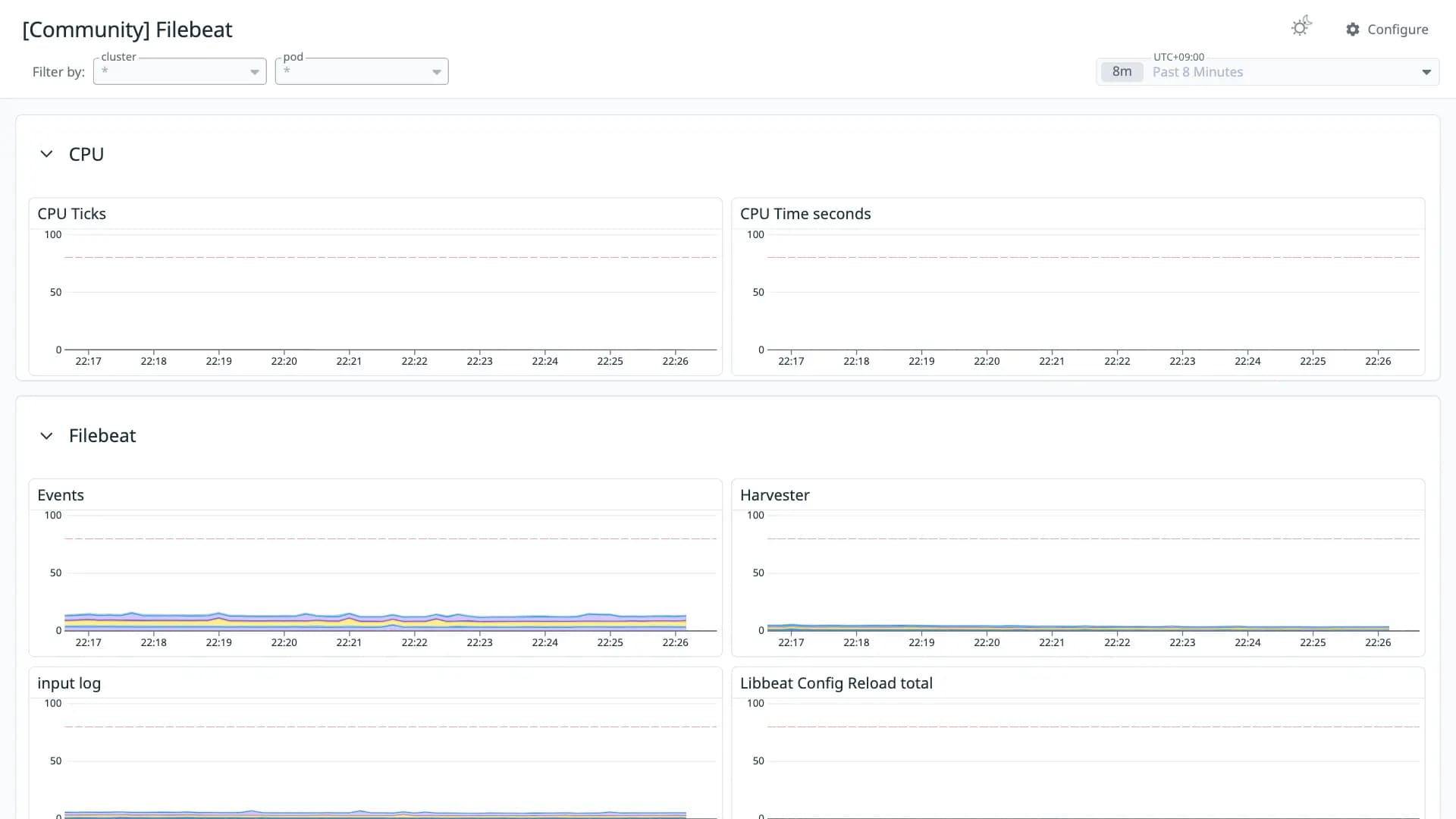Collapse the CPU section
This screenshot has width=1456, height=819.
coord(46,154)
